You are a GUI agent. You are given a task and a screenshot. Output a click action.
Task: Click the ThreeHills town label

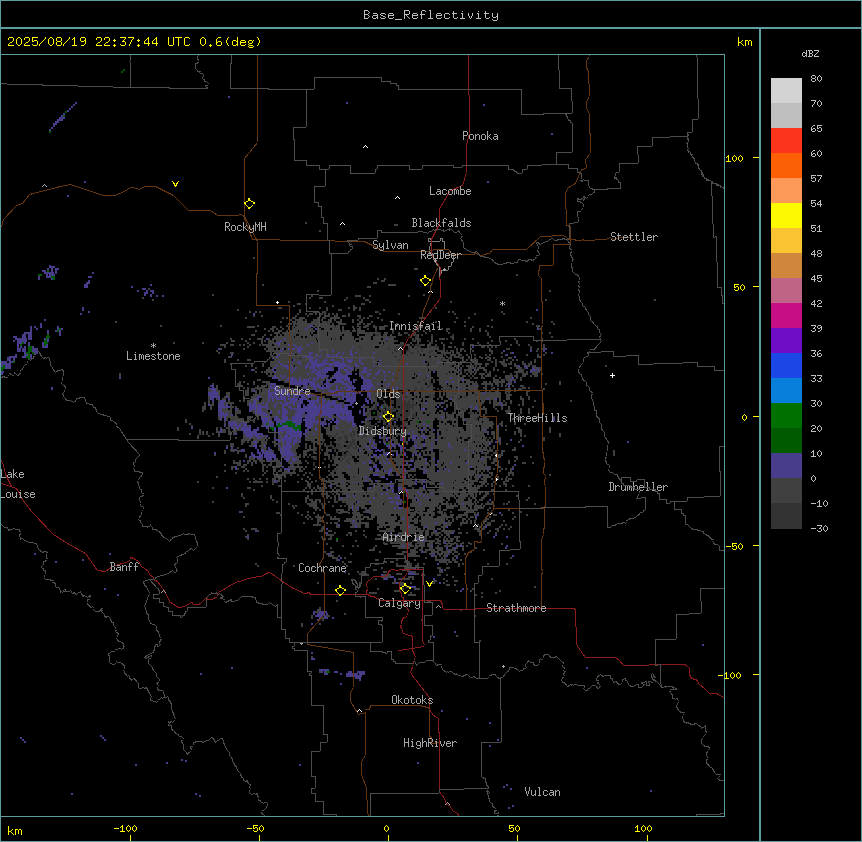(537, 418)
